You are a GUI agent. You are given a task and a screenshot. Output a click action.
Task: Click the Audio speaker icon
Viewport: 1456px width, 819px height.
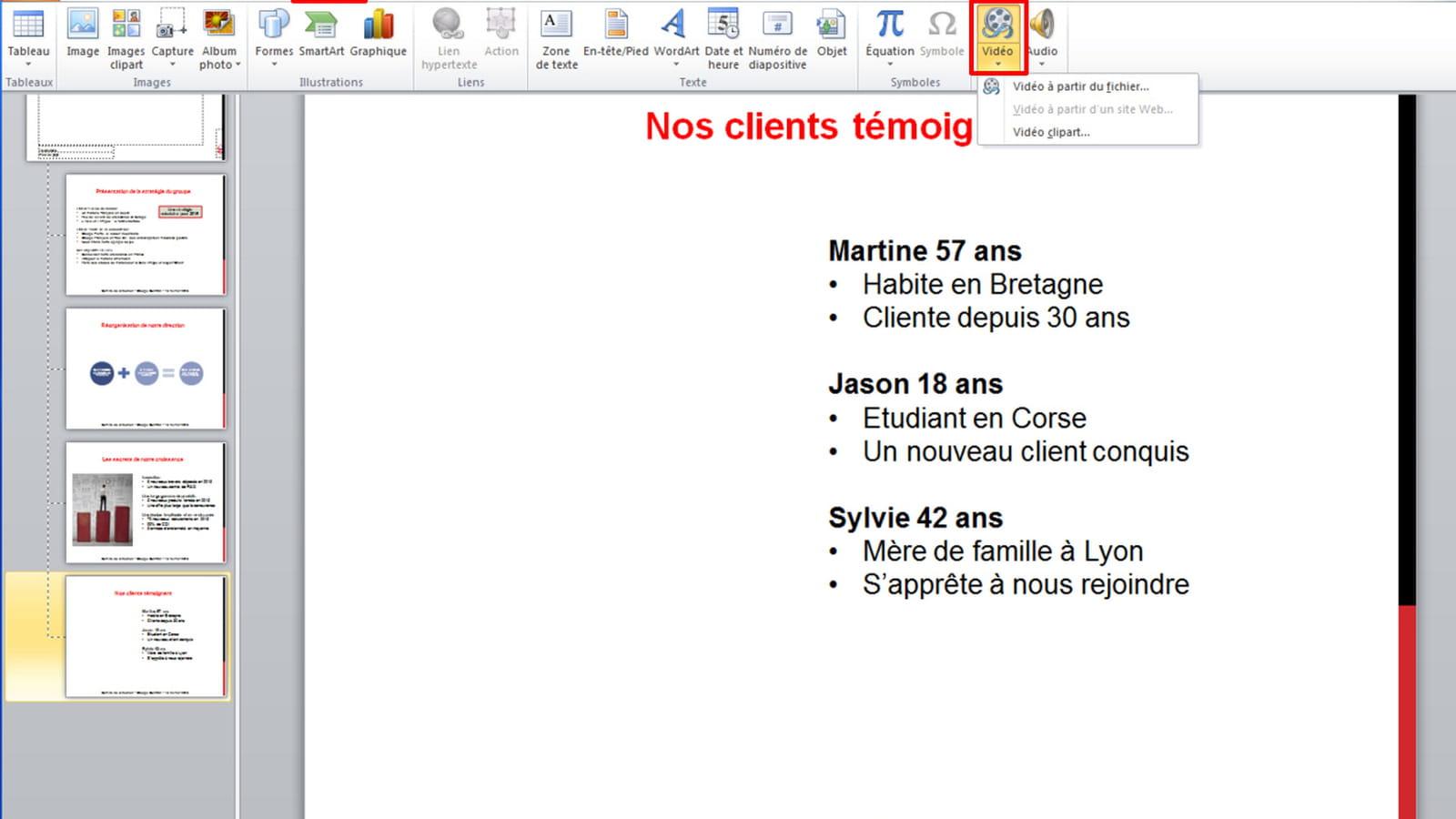1043,25
